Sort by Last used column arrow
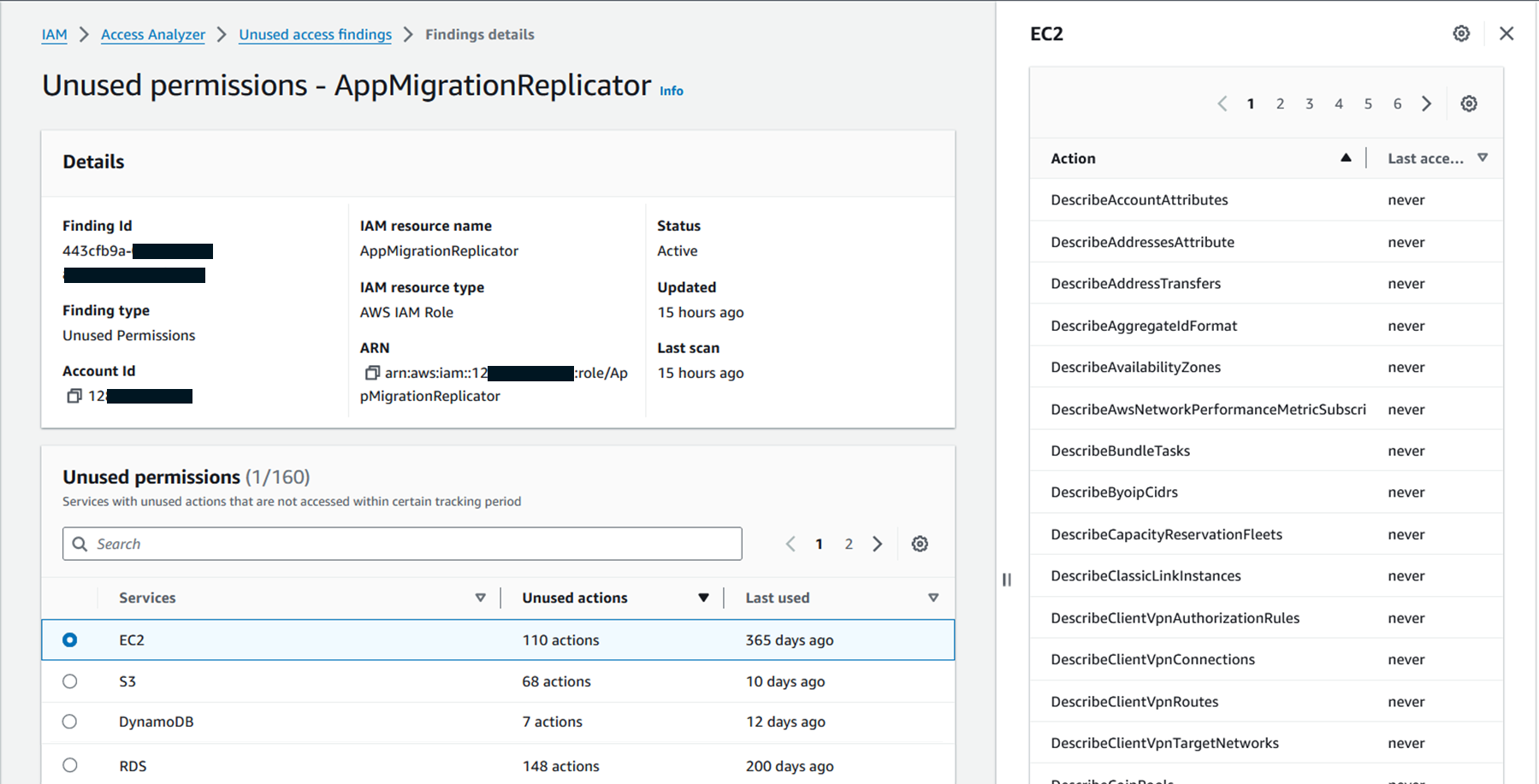Screen dimensions: 1539x784 pyautogui.click(x=932, y=598)
